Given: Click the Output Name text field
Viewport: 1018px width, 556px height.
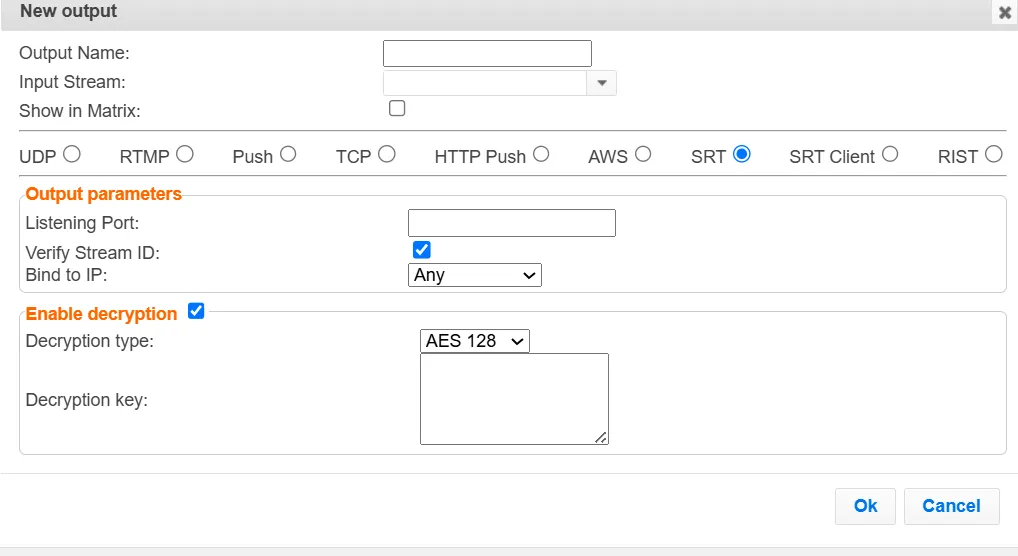Looking at the screenshot, I should [487, 53].
